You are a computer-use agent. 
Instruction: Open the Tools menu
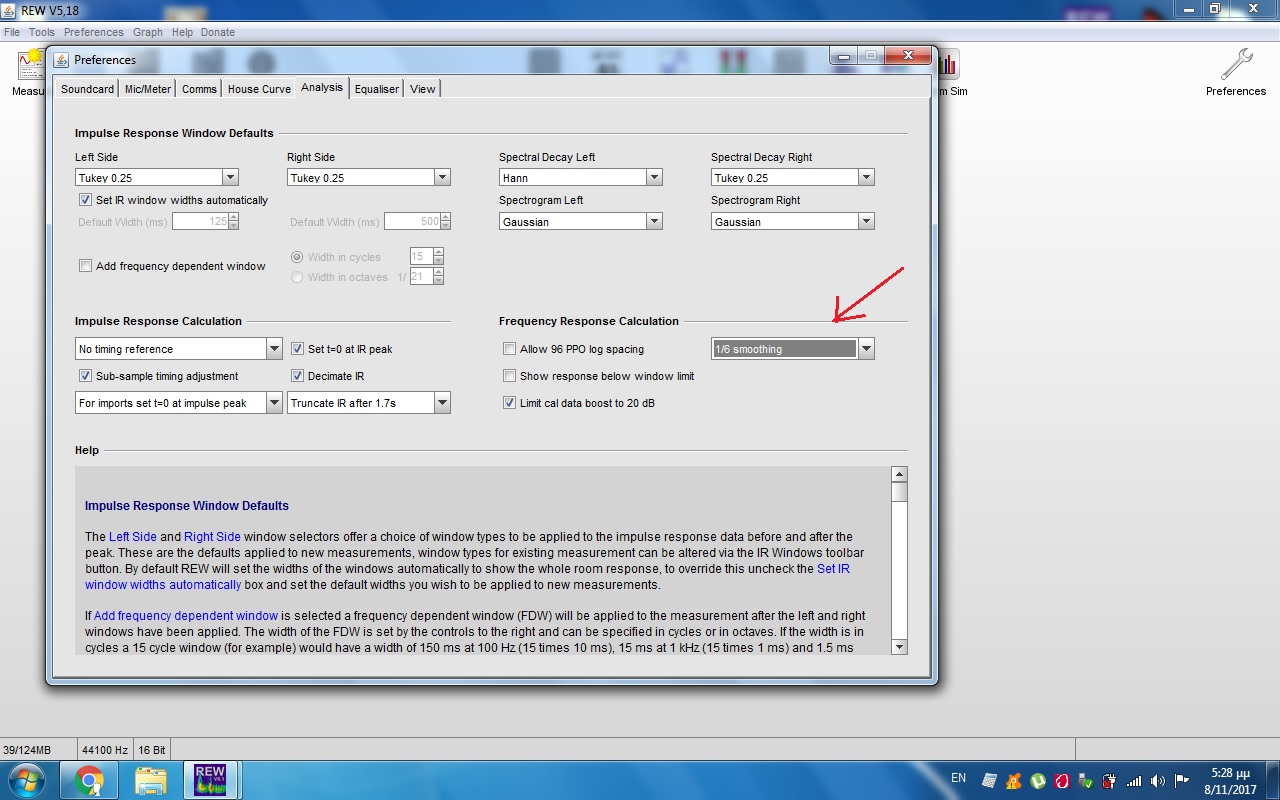41,32
